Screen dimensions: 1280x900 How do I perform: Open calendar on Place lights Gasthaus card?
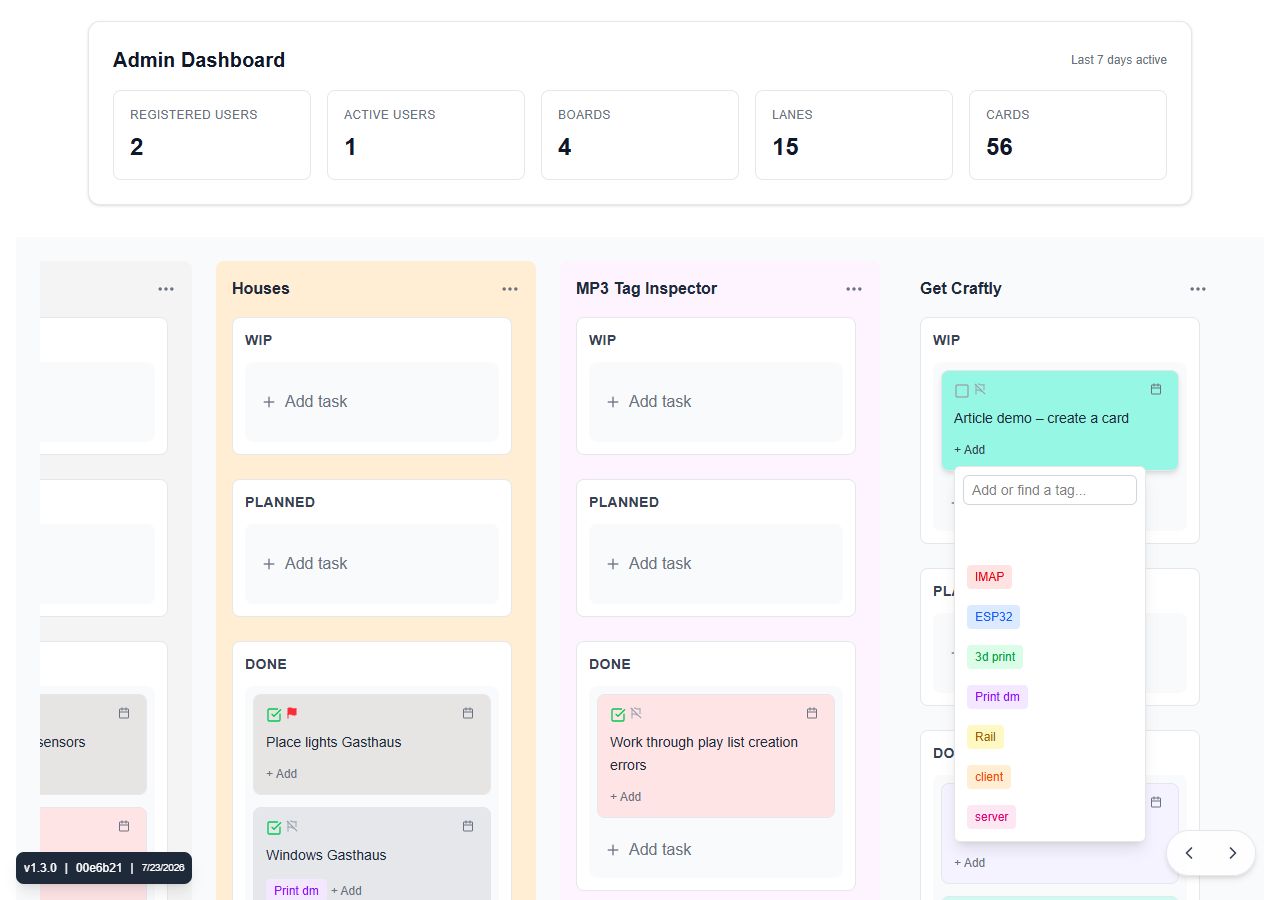468,713
